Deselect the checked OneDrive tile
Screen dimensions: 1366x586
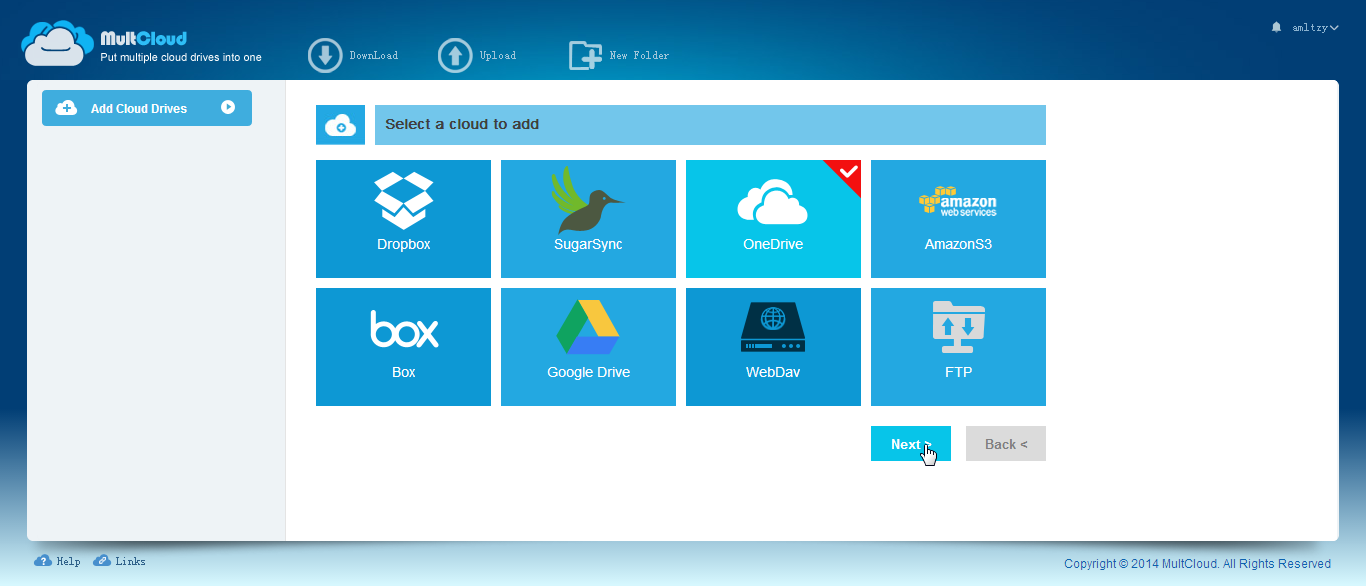[x=773, y=218]
